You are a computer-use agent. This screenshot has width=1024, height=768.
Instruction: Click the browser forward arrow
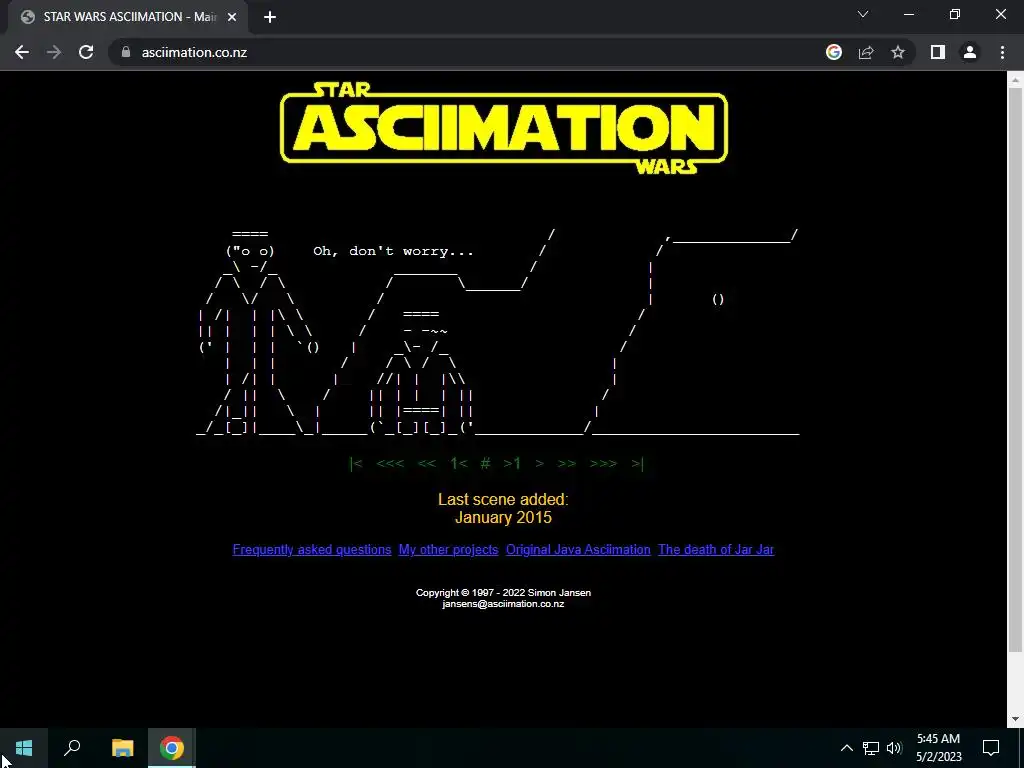[54, 52]
